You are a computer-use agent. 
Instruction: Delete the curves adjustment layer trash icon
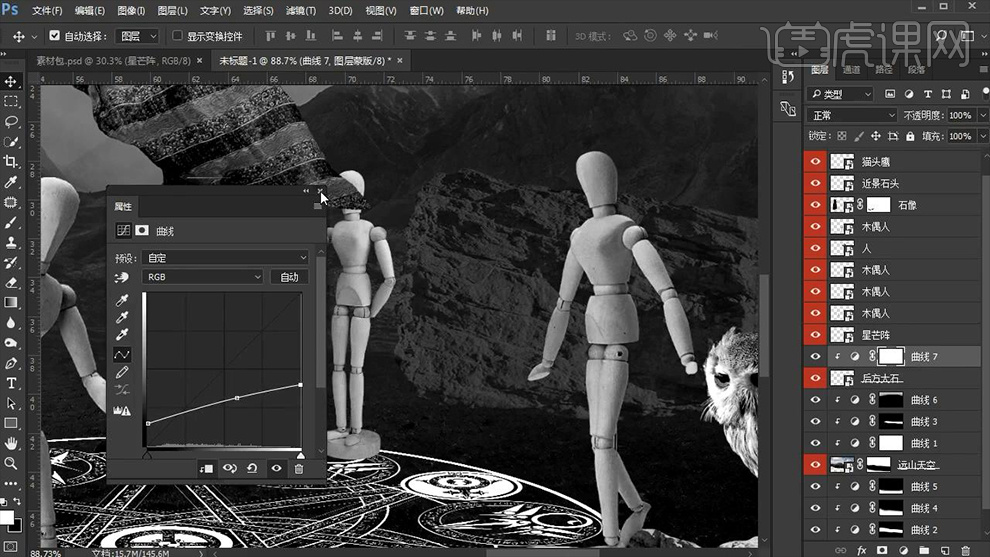(299, 469)
